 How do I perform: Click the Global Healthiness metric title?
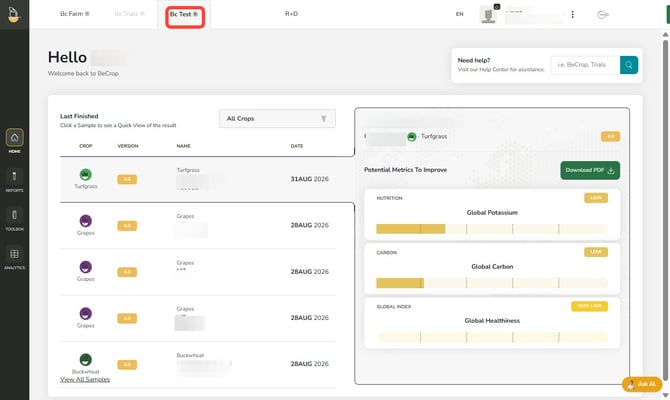point(492,321)
